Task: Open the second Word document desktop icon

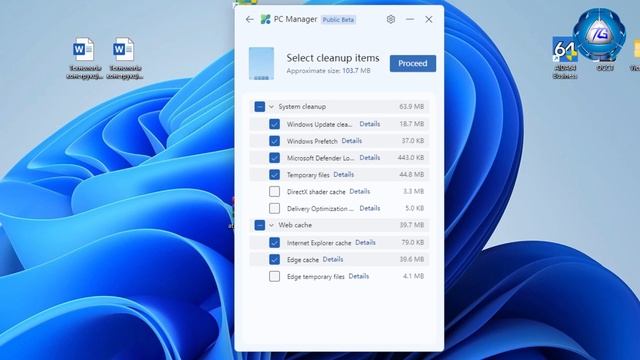Action: tap(124, 58)
